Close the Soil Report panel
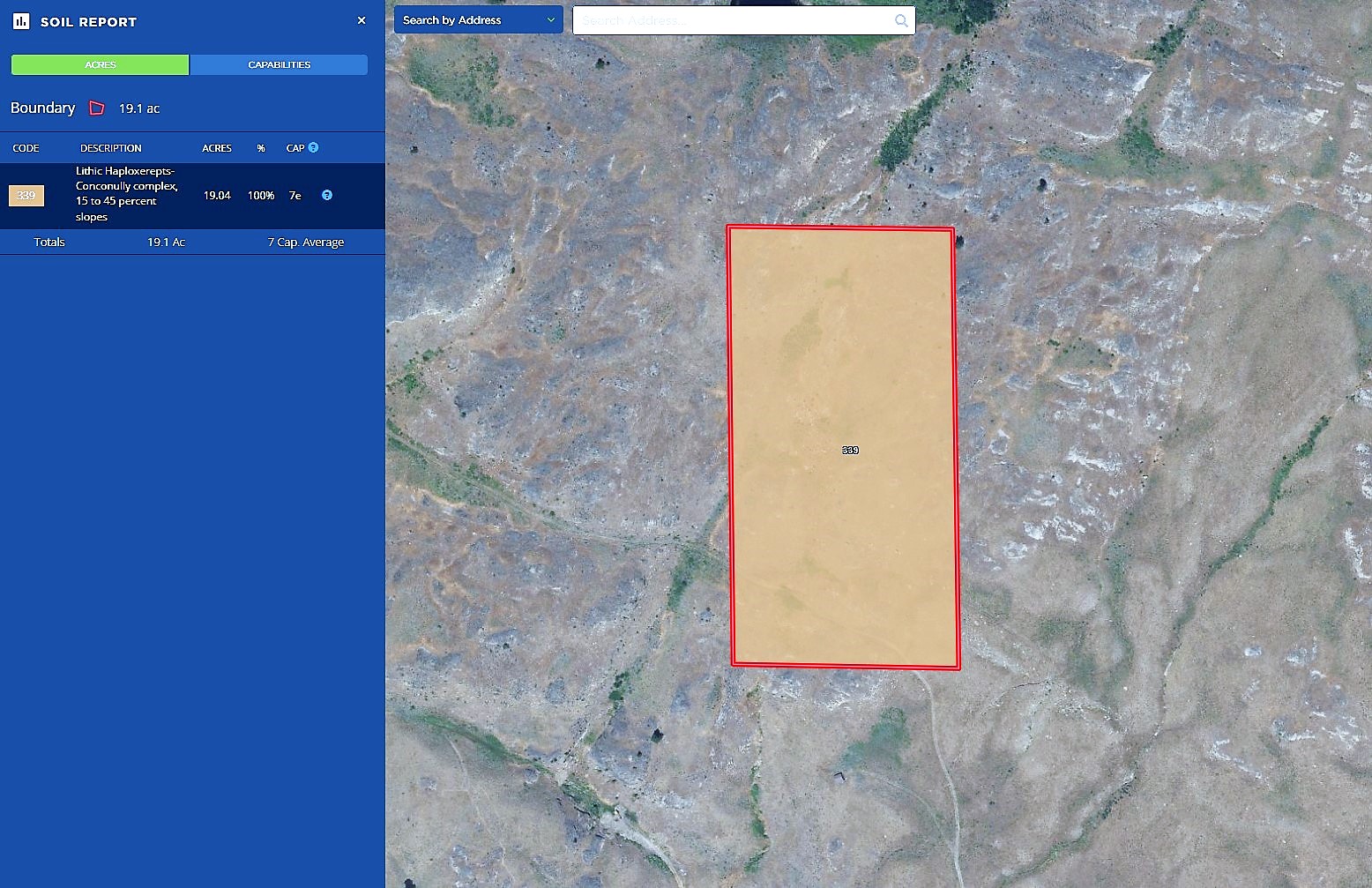This screenshot has height=888, width=1372. (x=362, y=20)
